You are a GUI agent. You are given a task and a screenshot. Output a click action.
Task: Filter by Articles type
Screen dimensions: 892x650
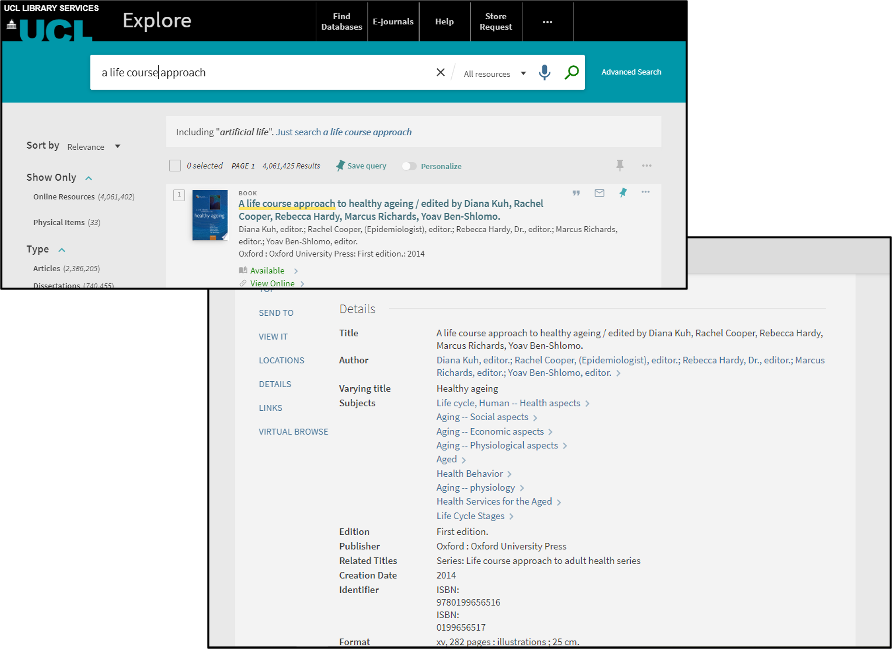(66, 268)
